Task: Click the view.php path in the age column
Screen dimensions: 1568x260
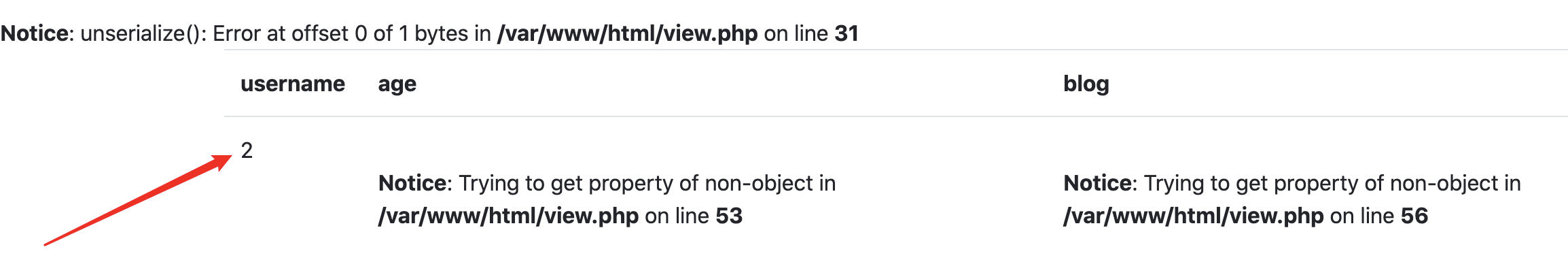Action: point(508,216)
